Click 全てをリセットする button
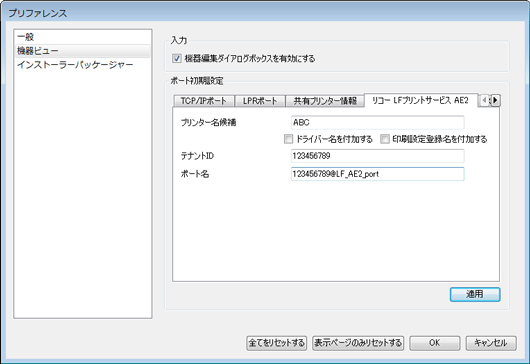The height and width of the screenshot is (364, 530). tap(276, 343)
